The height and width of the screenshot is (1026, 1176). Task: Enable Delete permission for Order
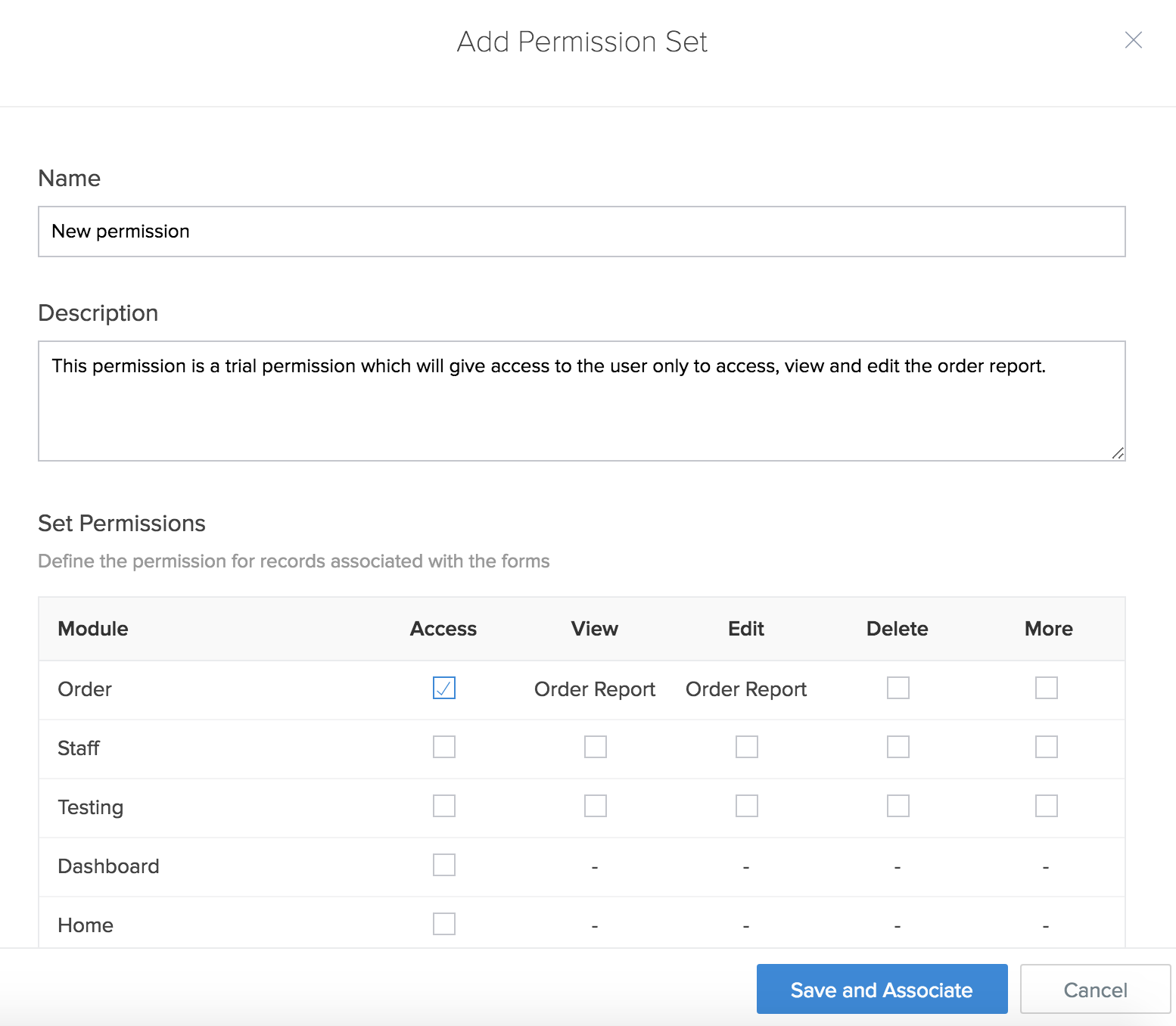pos(898,688)
